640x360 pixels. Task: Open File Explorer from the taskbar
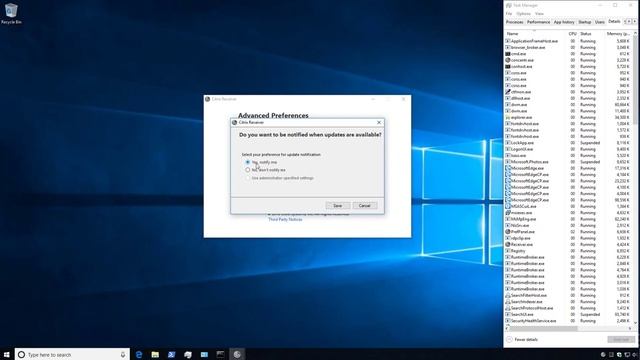pos(155,354)
